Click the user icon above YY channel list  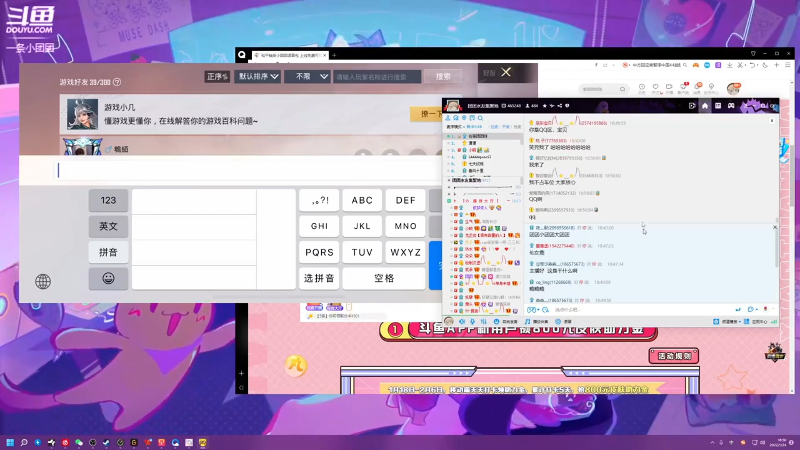pos(448,118)
